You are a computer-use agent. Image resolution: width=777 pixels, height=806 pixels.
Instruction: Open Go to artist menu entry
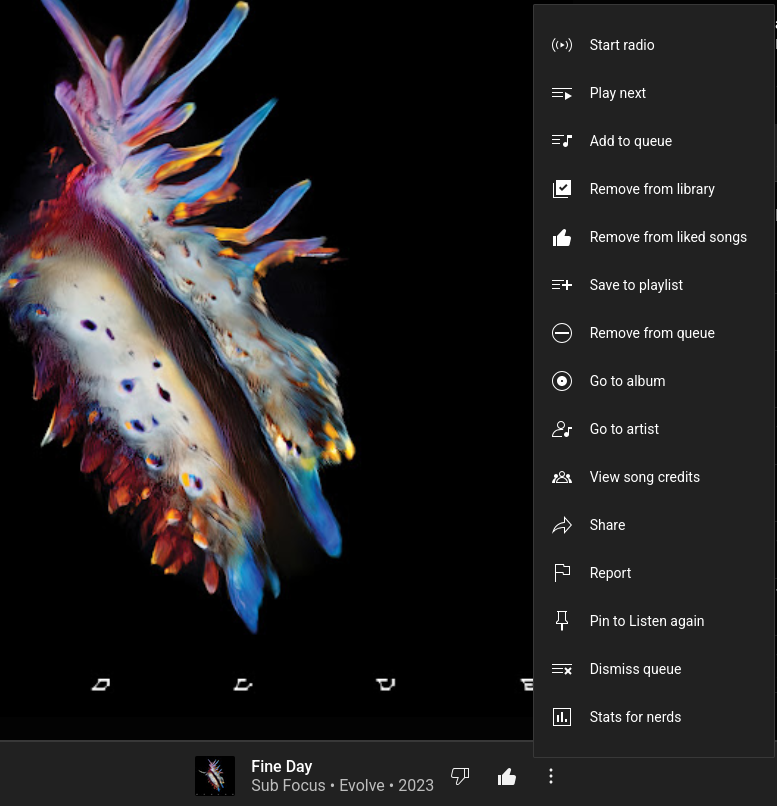tap(624, 429)
